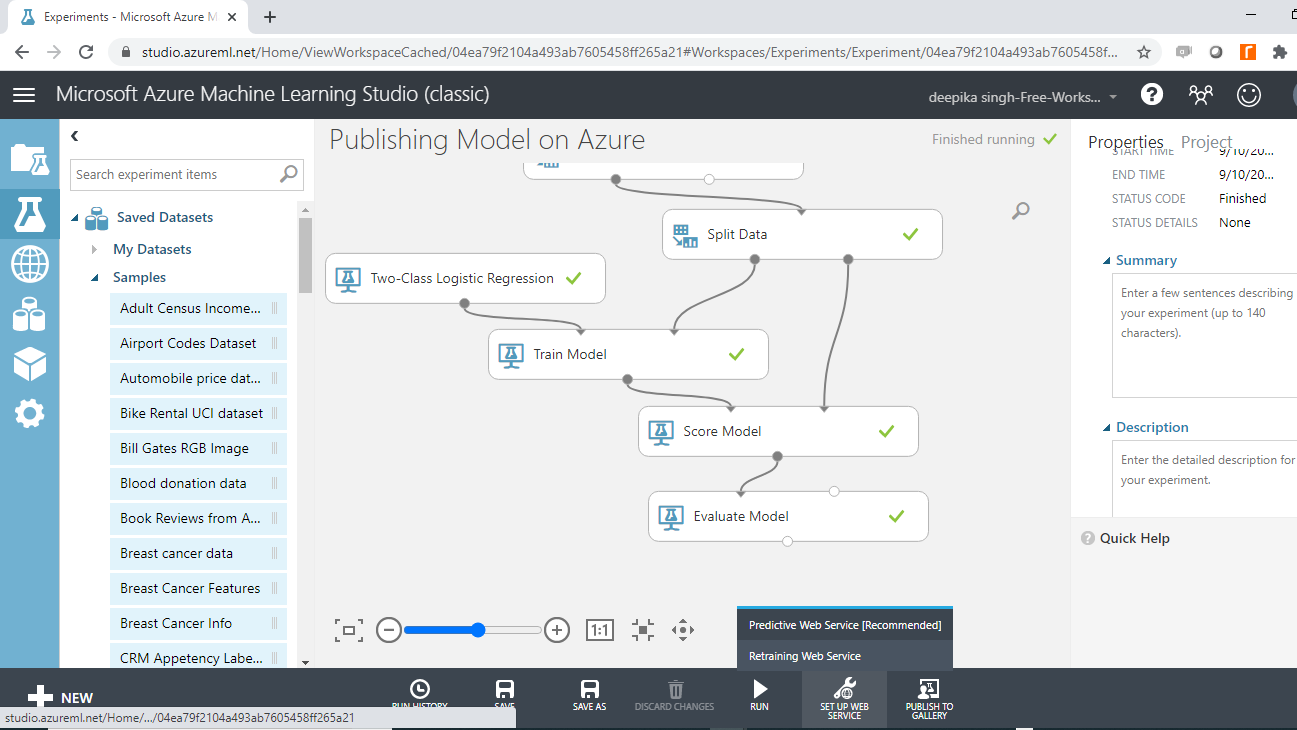Collapse the Samples tree node
This screenshot has width=1297, height=730.
coord(96,278)
